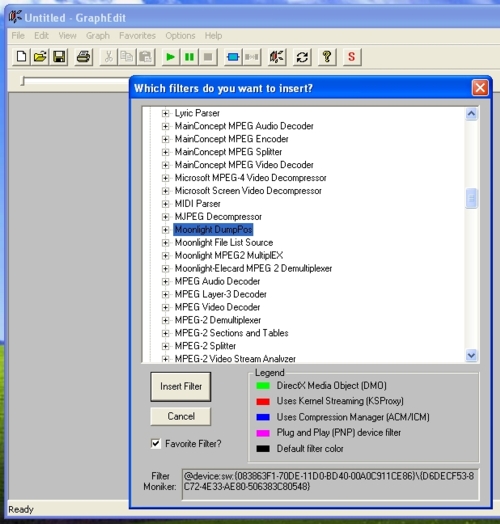Screen dimensions: 500x524
Task: Select Microsoft Screen Video Decompressor filter
Action: point(248,191)
